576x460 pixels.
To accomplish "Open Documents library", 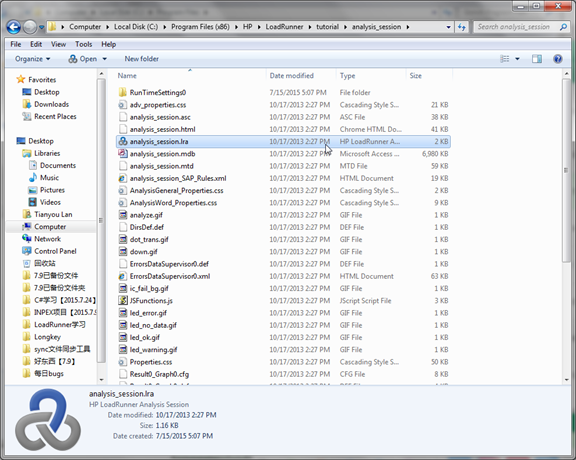I will (x=58, y=165).
